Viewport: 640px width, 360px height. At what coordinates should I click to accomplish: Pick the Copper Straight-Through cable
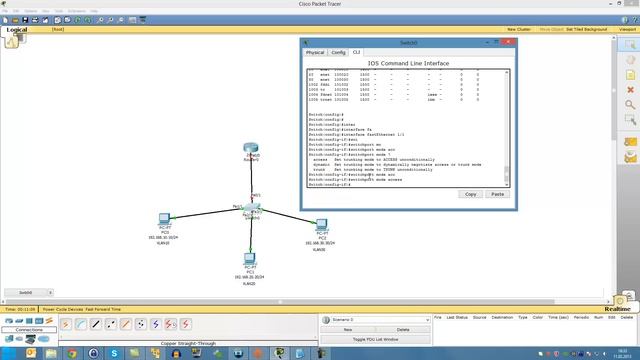(x=96, y=324)
